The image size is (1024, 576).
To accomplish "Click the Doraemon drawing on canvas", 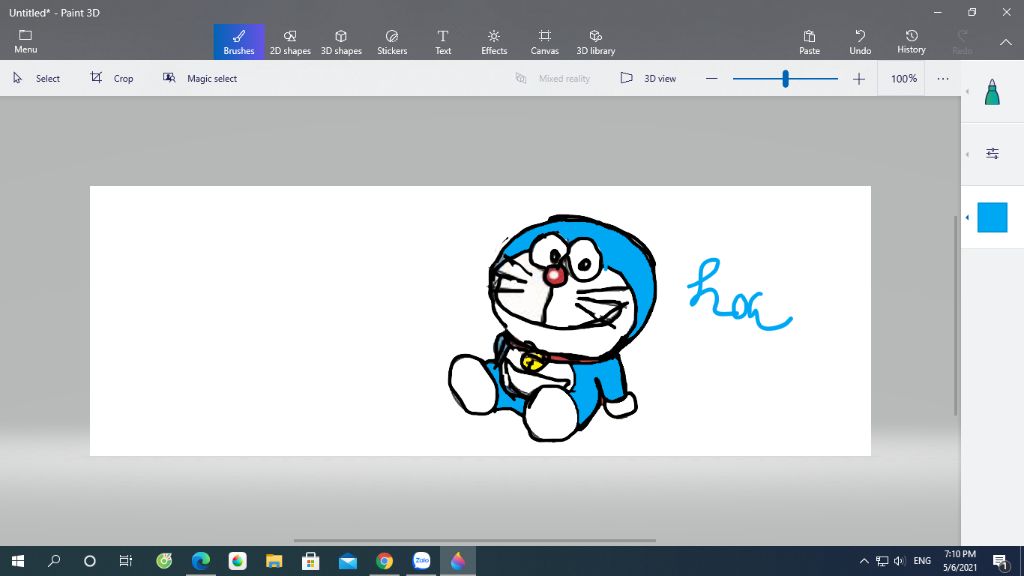I will pos(552,328).
